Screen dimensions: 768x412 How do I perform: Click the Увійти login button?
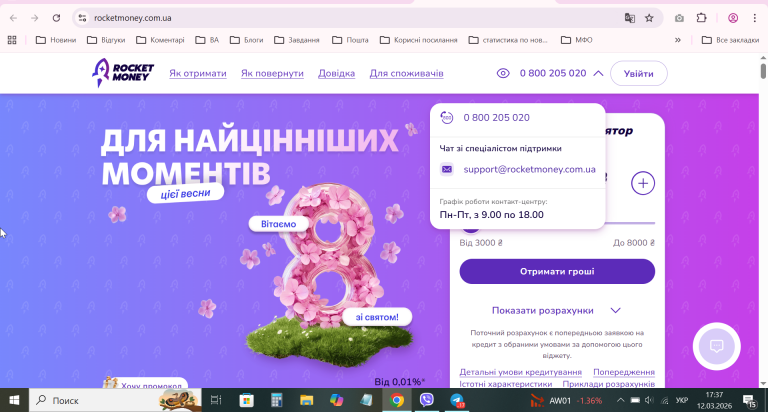[639, 73]
